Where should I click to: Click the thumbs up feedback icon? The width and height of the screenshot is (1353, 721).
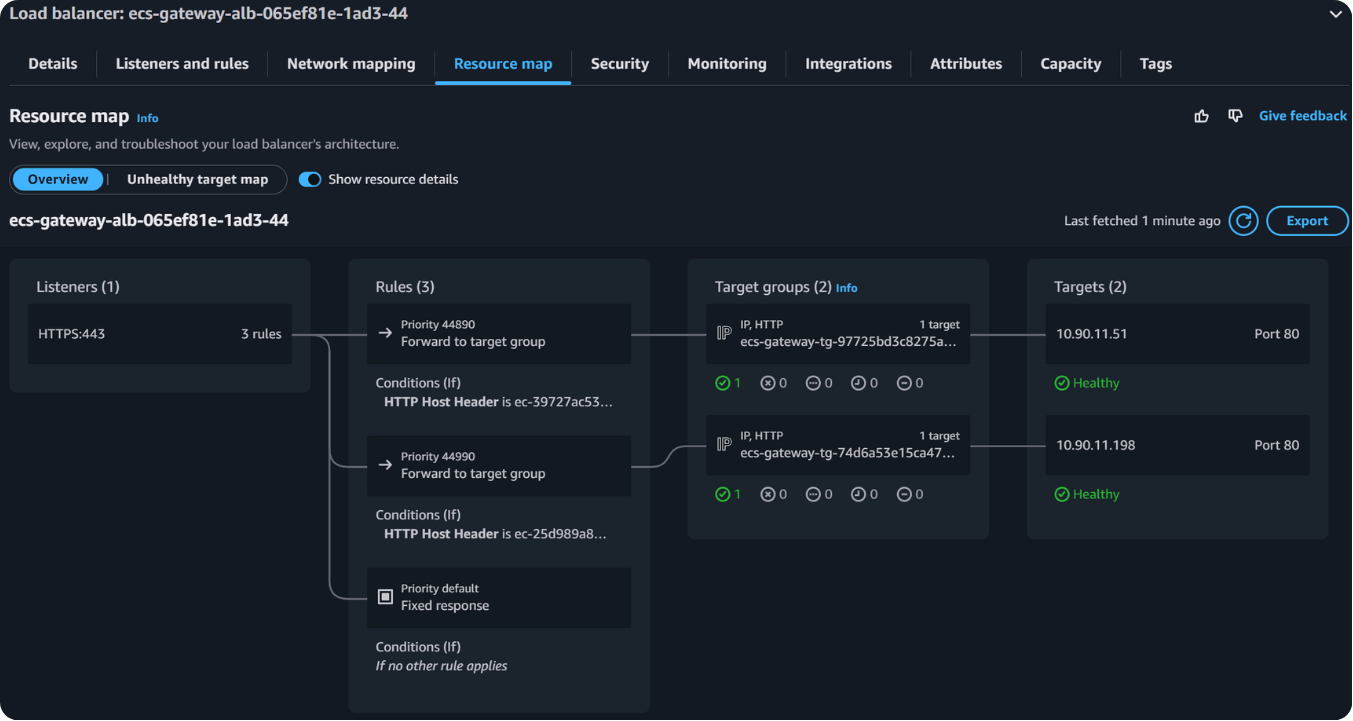[x=1202, y=116]
